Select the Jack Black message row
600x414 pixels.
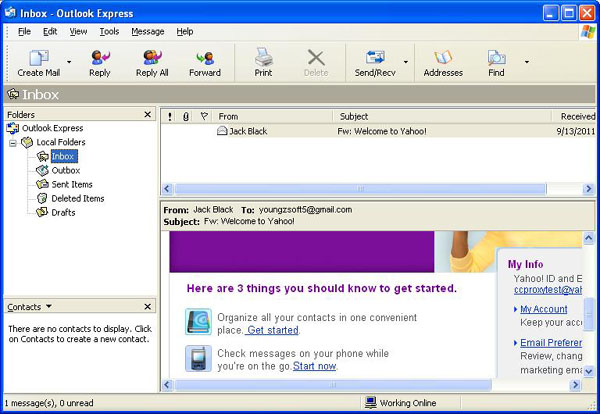click(378, 131)
